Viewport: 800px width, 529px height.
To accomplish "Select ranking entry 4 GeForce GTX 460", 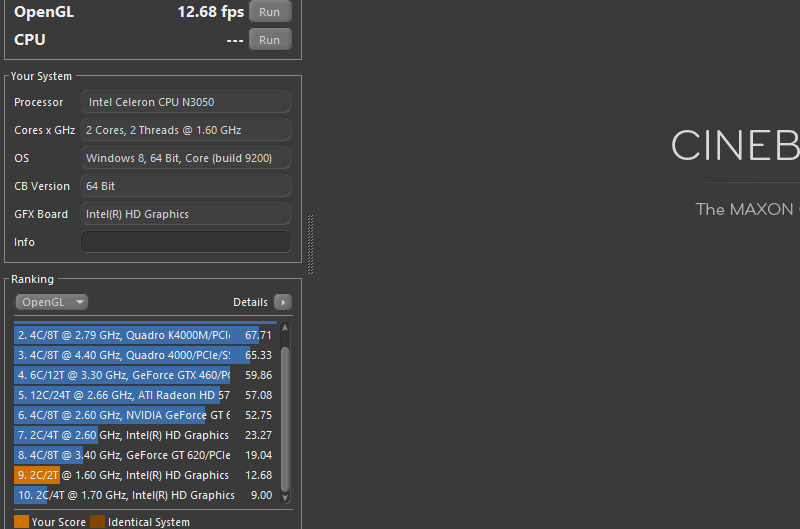I will click(145, 375).
